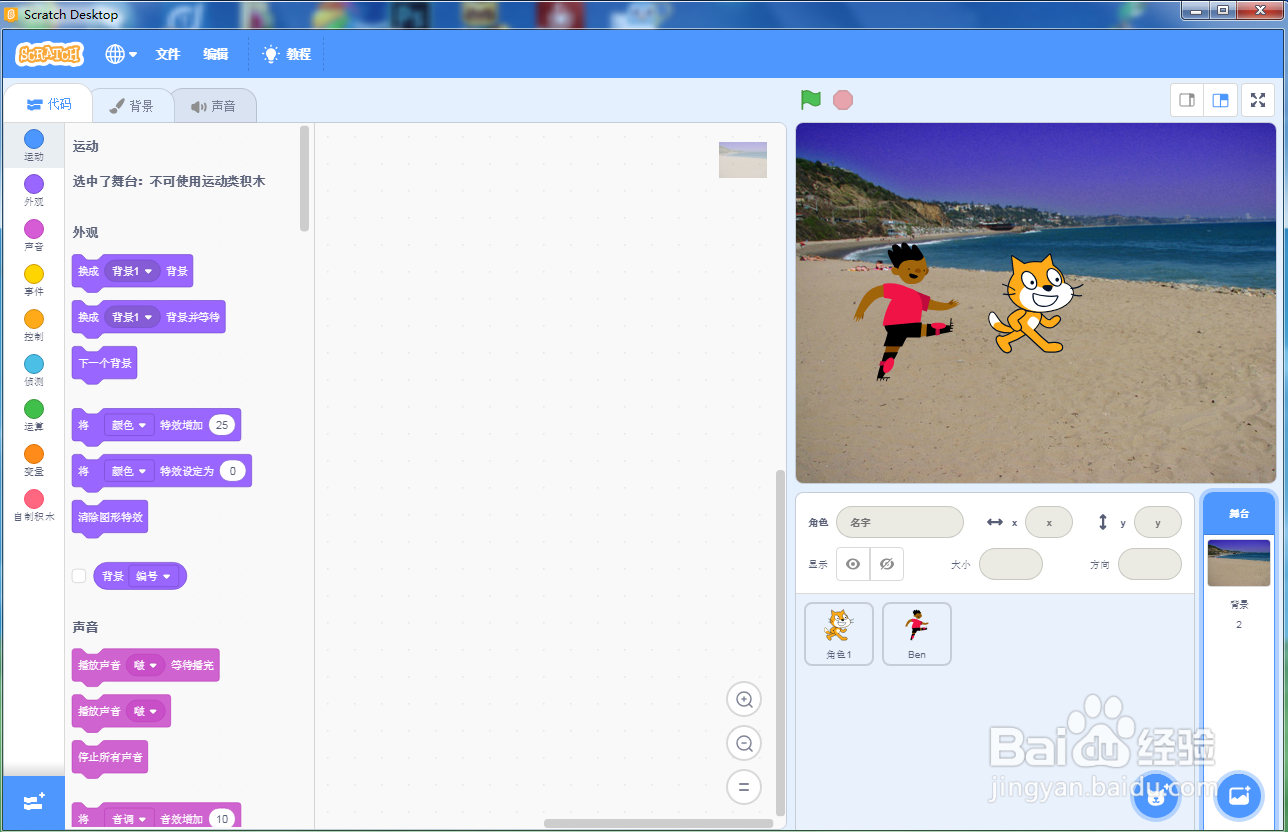Click the 停止所有声音 block
The image size is (1288, 832).
pyautogui.click(x=110, y=757)
